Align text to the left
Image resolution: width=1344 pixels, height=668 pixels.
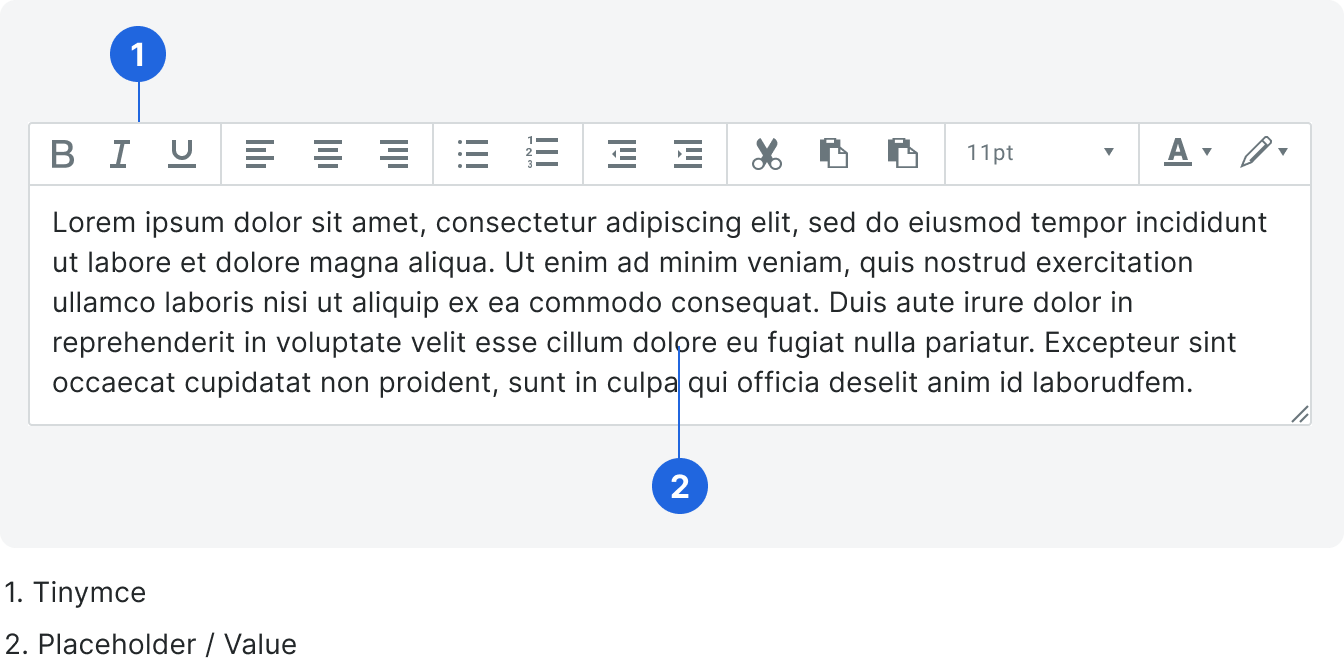point(260,154)
